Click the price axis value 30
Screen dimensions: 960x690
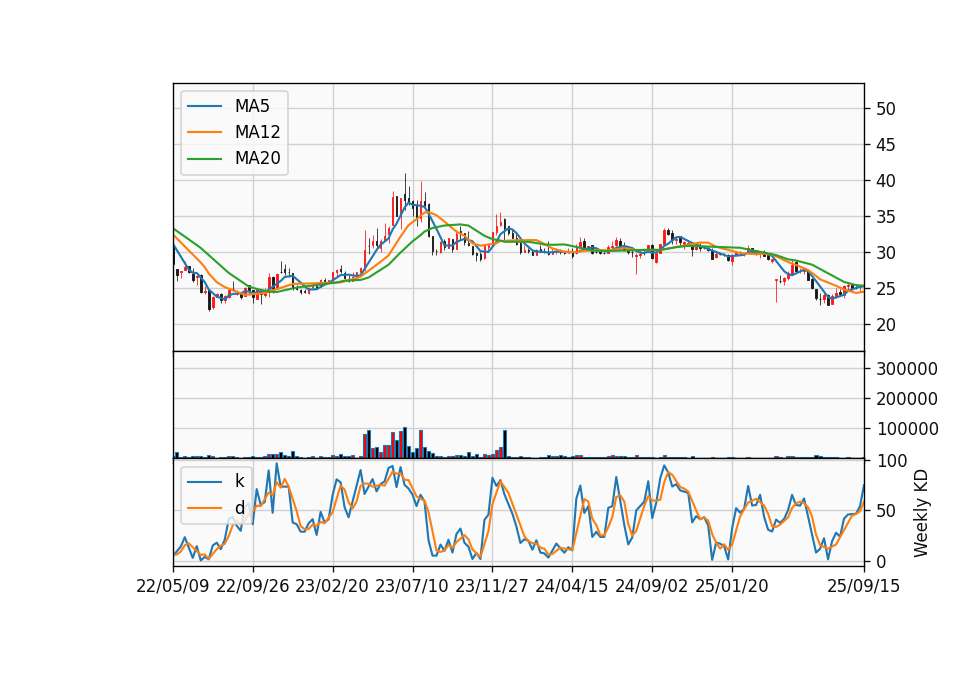[x=885, y=253]
